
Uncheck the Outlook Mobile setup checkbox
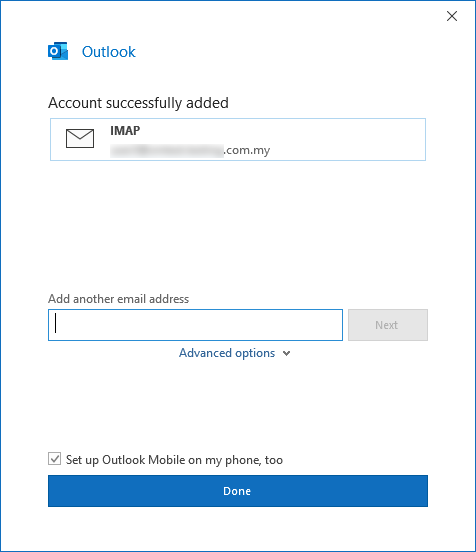[x=55, y=459]
